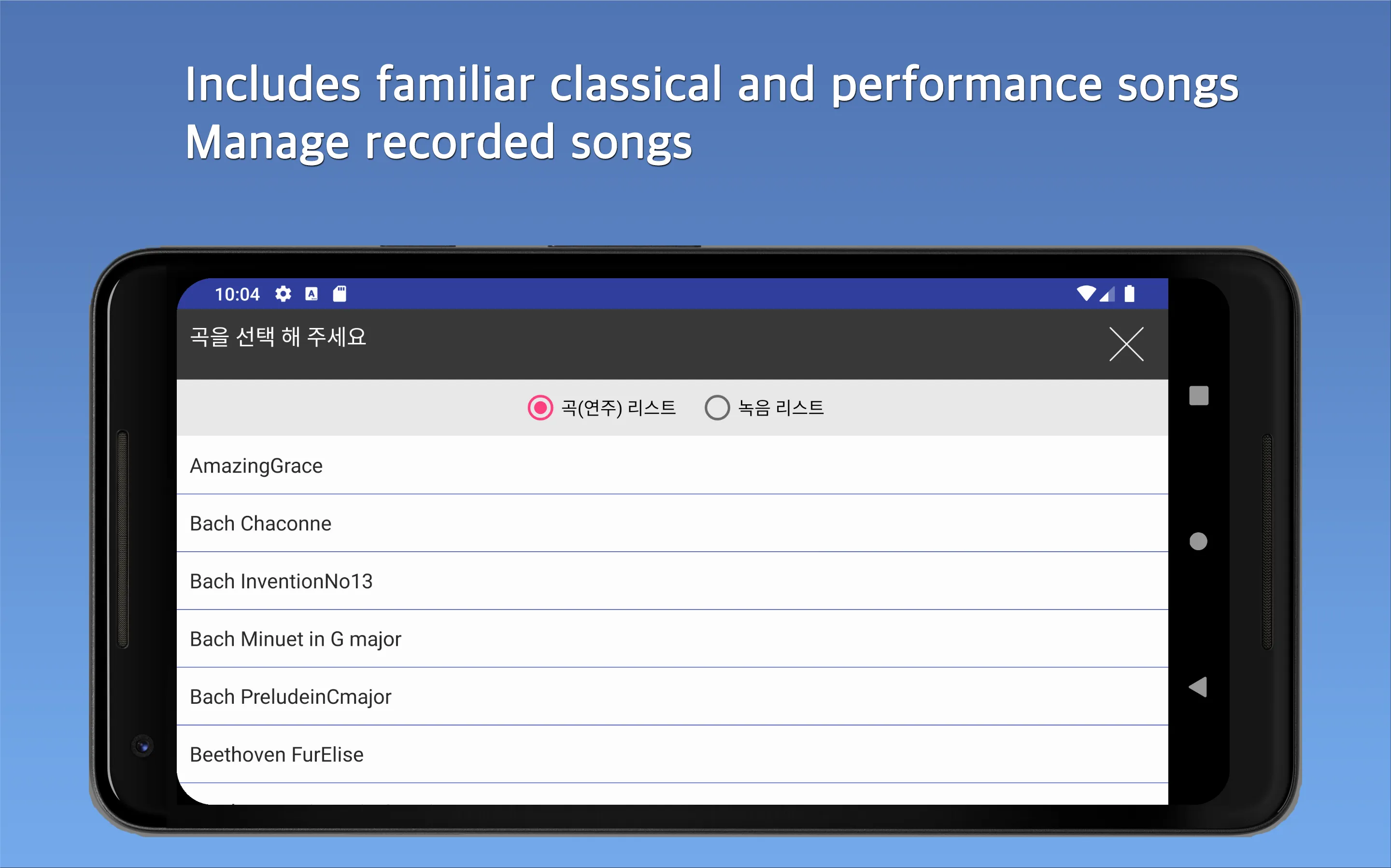Tap the battery status icon
Image resolution: width=1391 pixels, height=868 pixels.
click(1129, 293)
